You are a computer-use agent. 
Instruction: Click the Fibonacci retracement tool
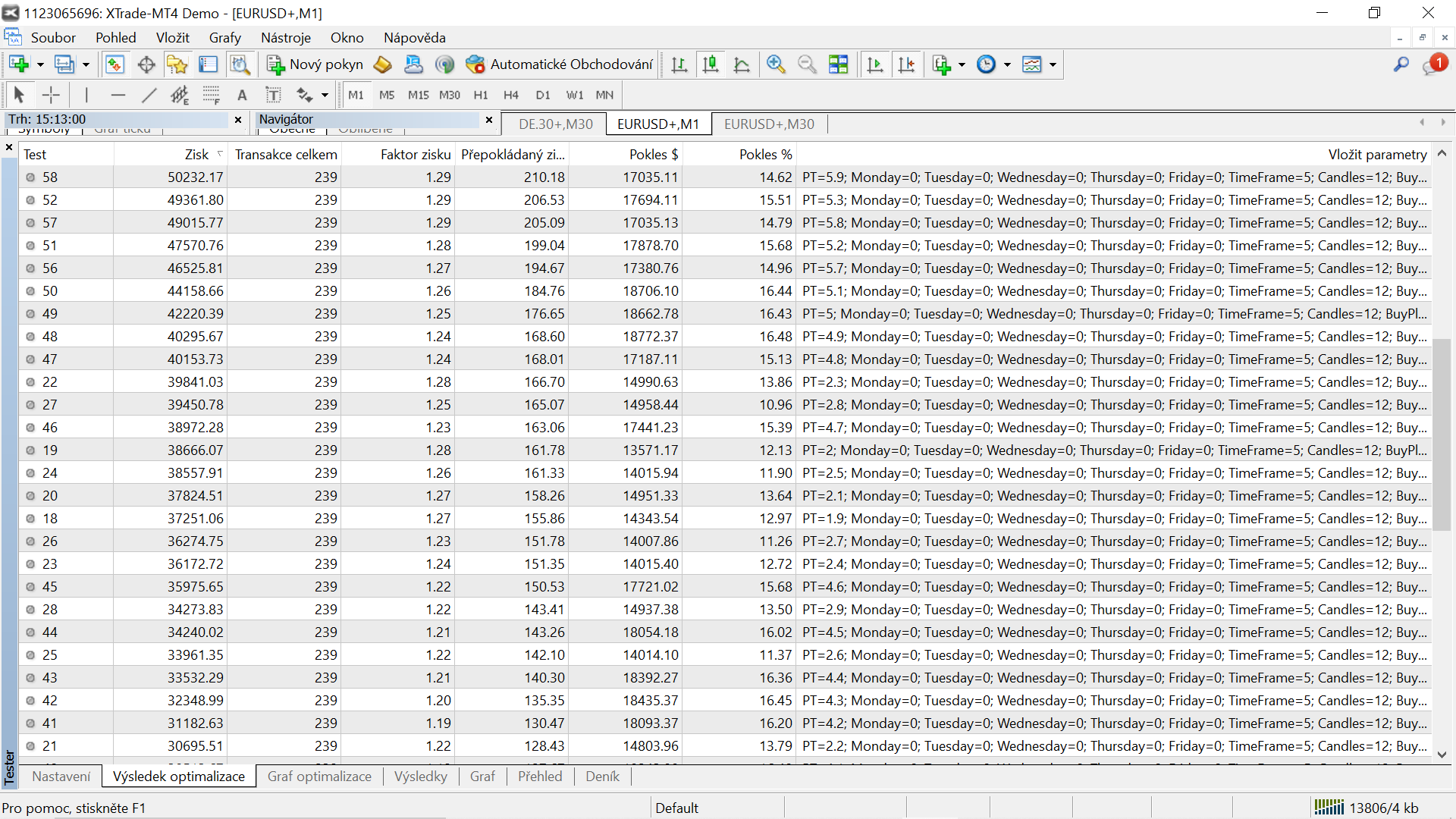(211, 95)
